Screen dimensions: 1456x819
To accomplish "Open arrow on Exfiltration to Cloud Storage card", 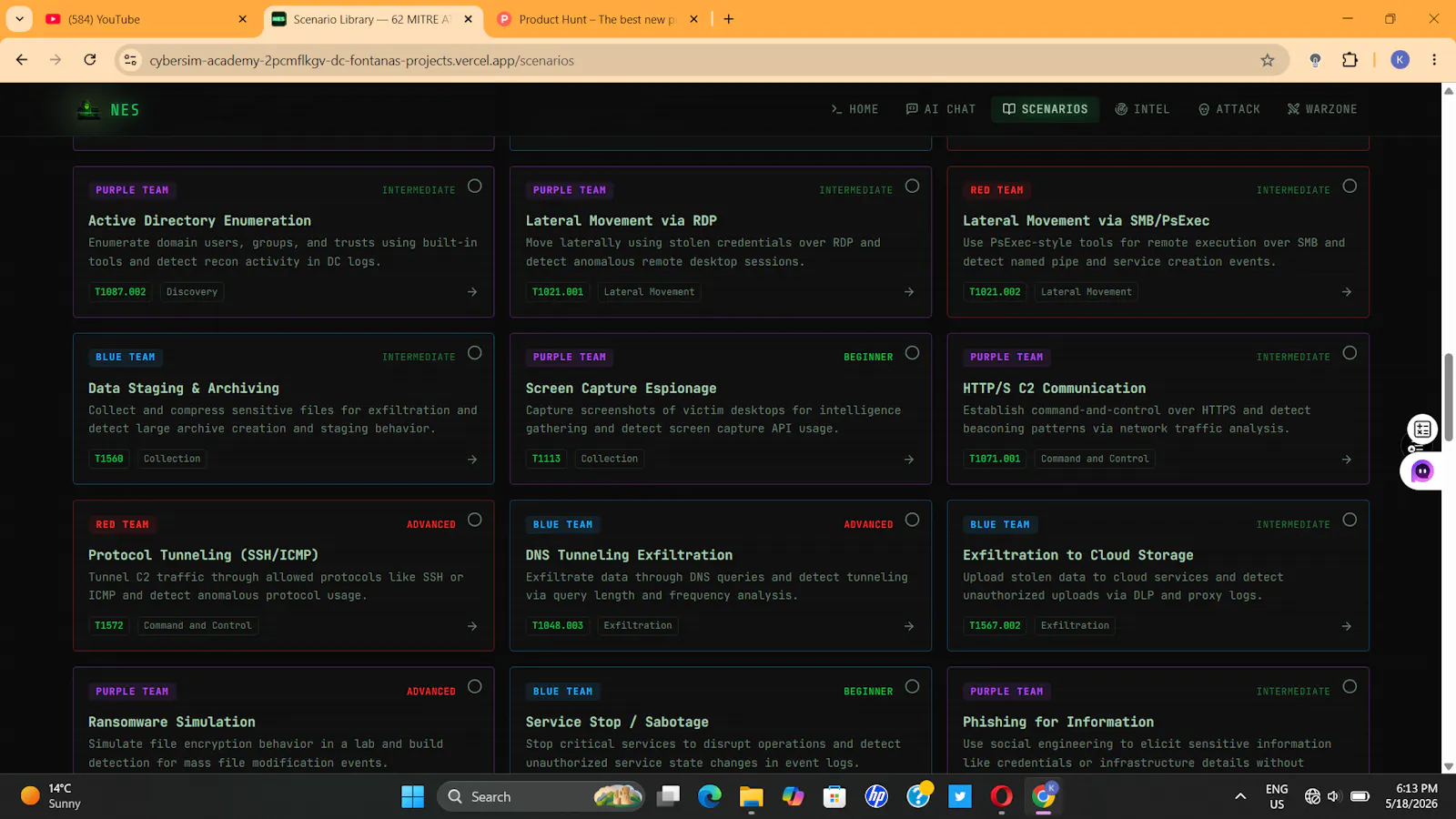I will (1347, 626).
